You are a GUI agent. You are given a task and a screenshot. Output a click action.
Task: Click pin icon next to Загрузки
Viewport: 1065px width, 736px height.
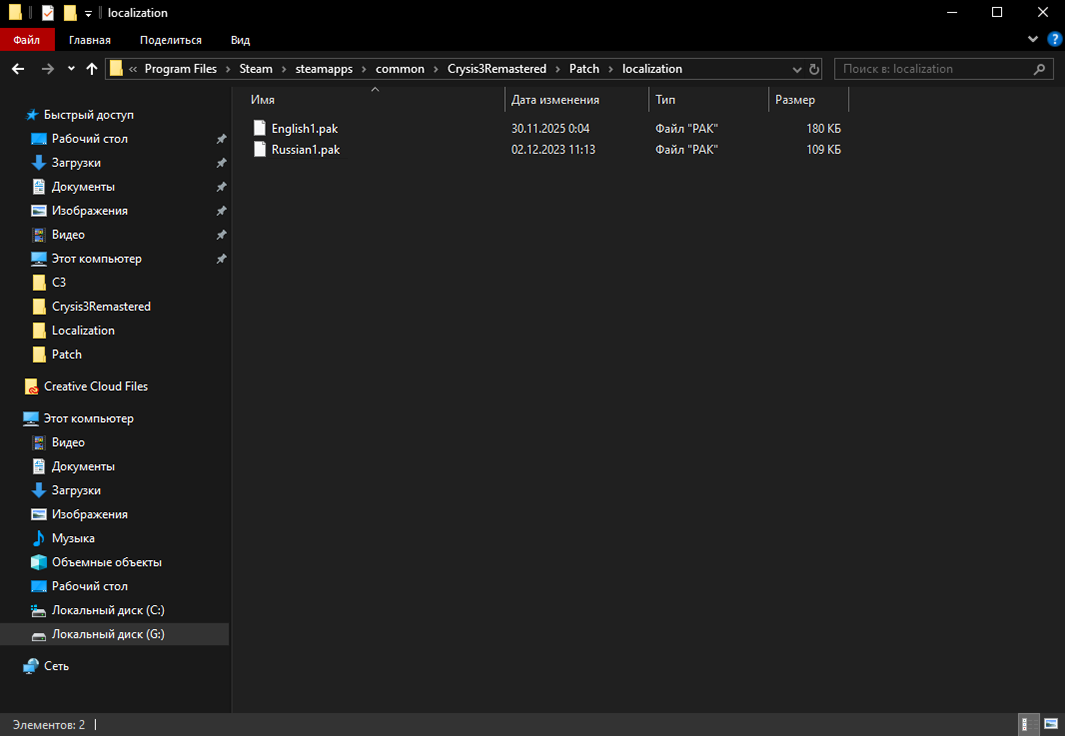pyautogui.click(x=221, y=163)
